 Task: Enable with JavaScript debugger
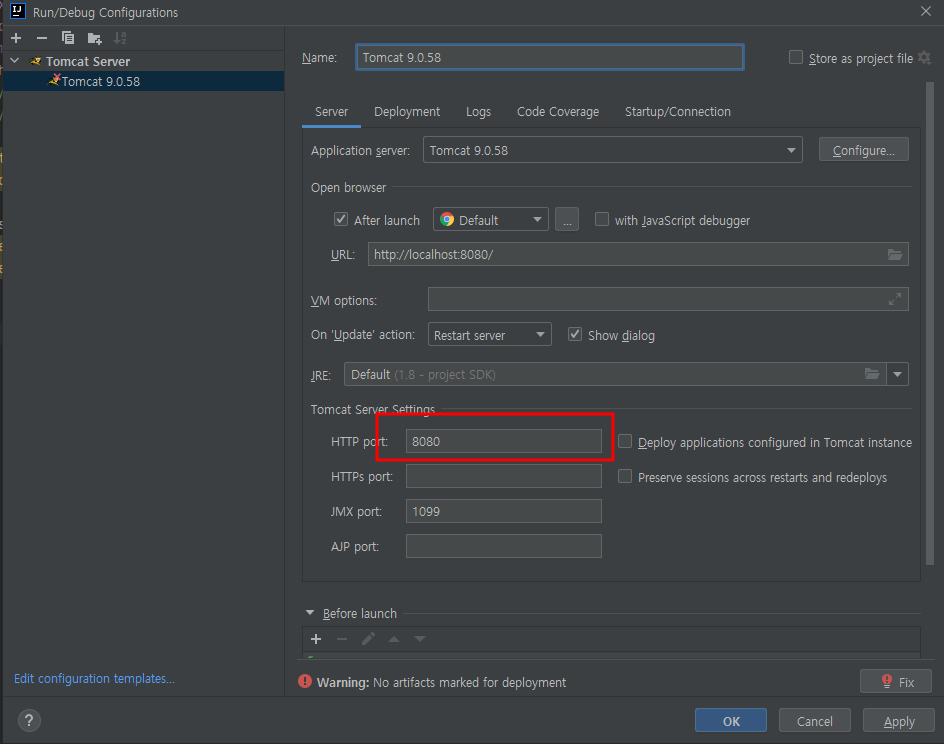pos(601,219)
